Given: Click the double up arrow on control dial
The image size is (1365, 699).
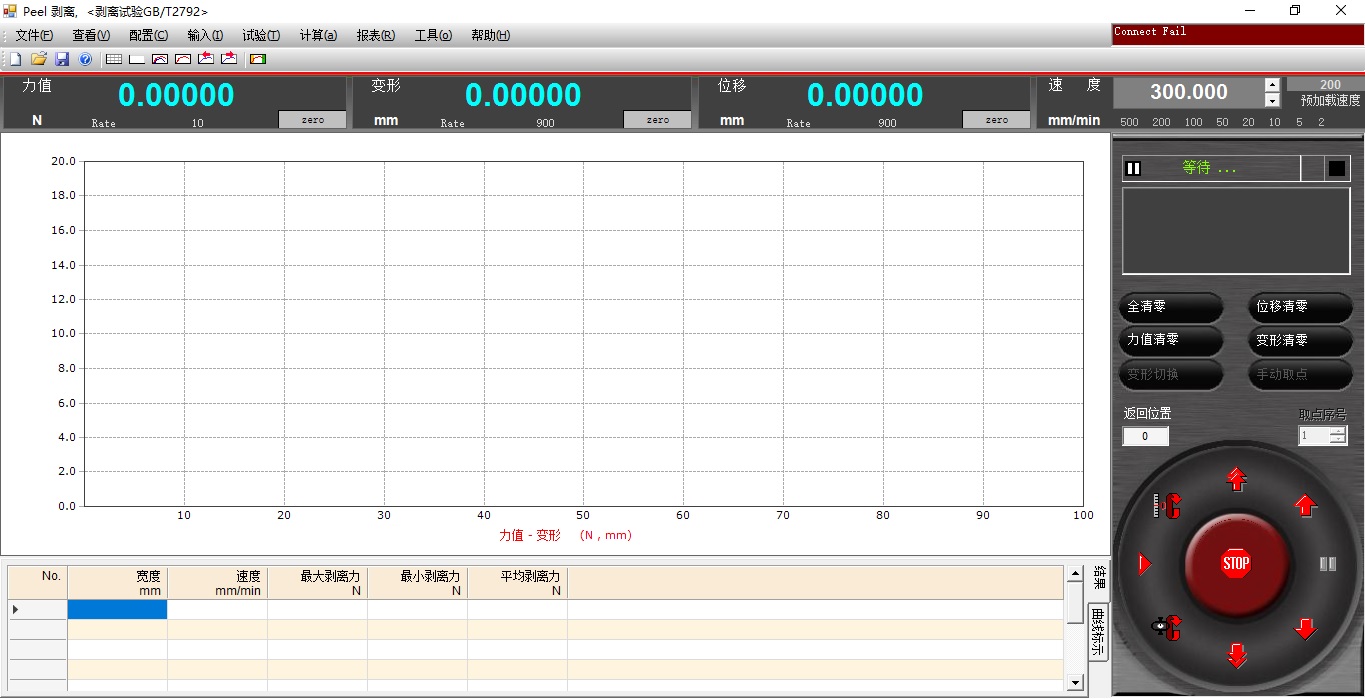Looking at the screenshot, I should pyautogui.click(x=1236, y=480).
